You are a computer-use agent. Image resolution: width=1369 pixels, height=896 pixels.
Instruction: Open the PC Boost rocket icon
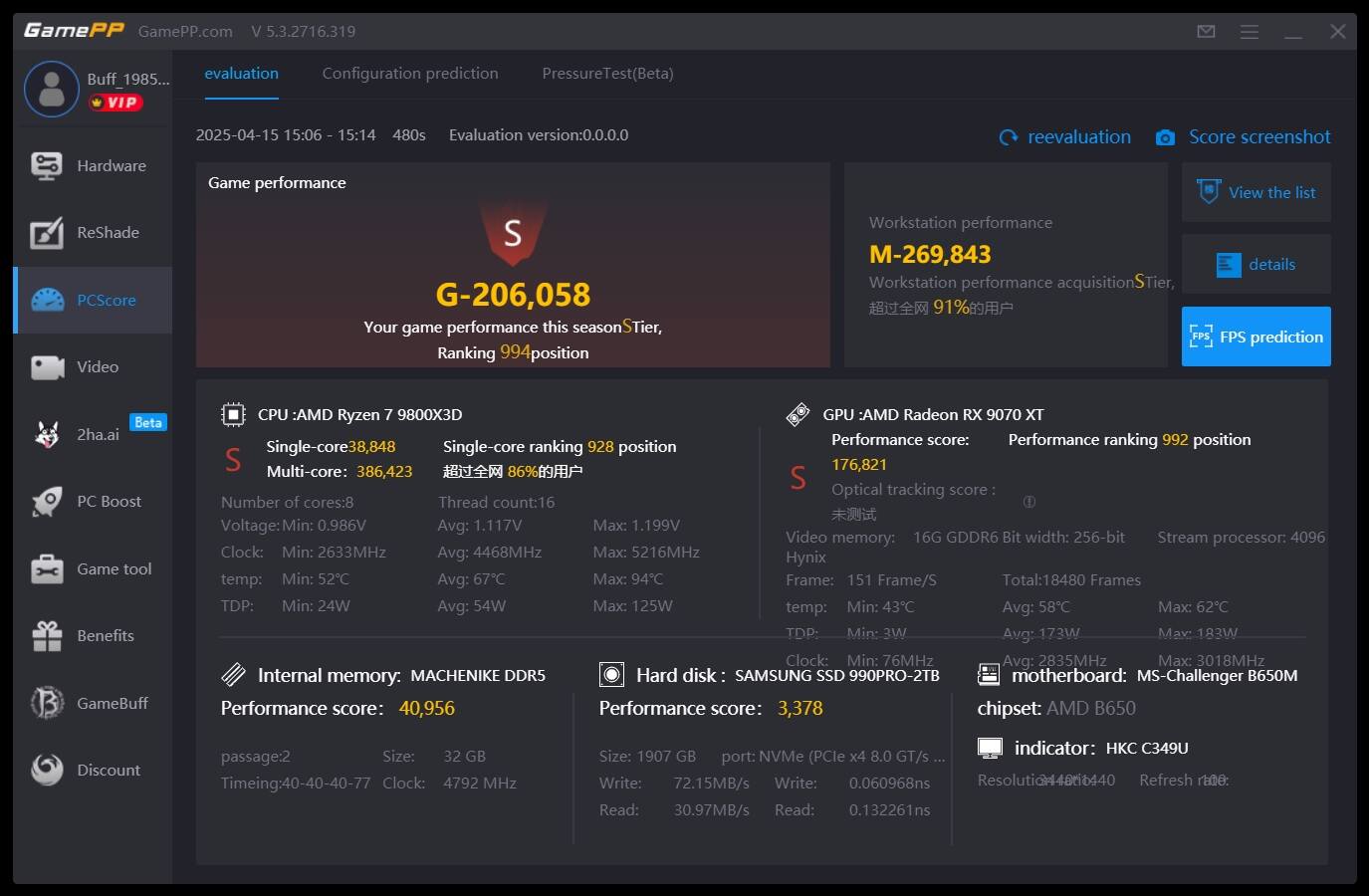[x=47, y=502]
